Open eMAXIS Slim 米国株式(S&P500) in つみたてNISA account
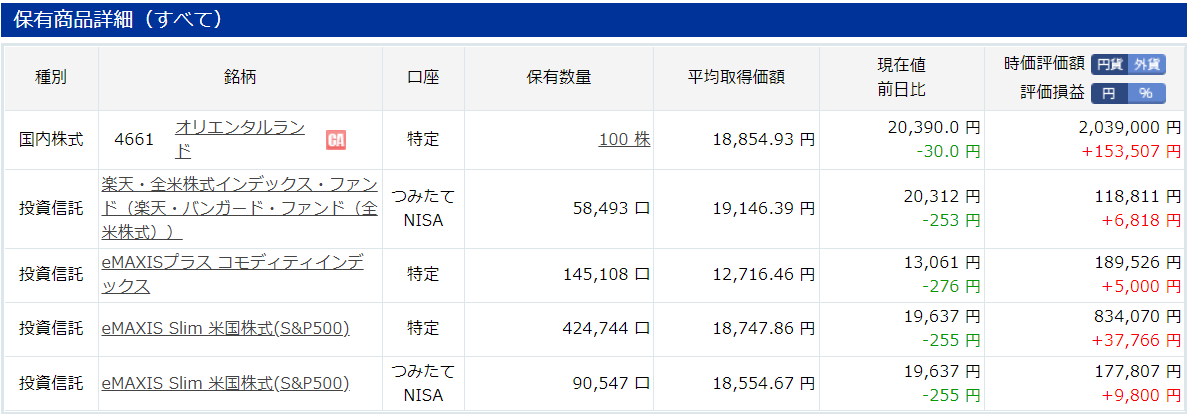Viewport: 1187px width, 417px height. click(x=226, y=384)
